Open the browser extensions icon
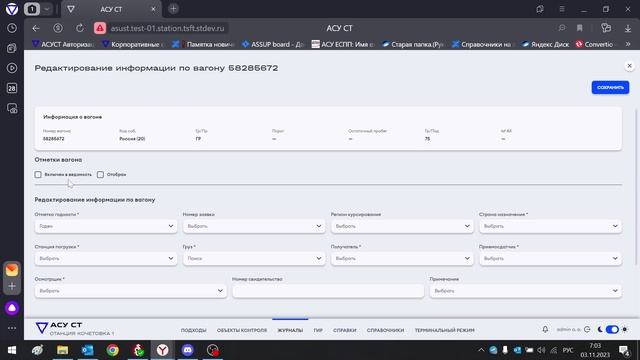 (x=606, y=28)
